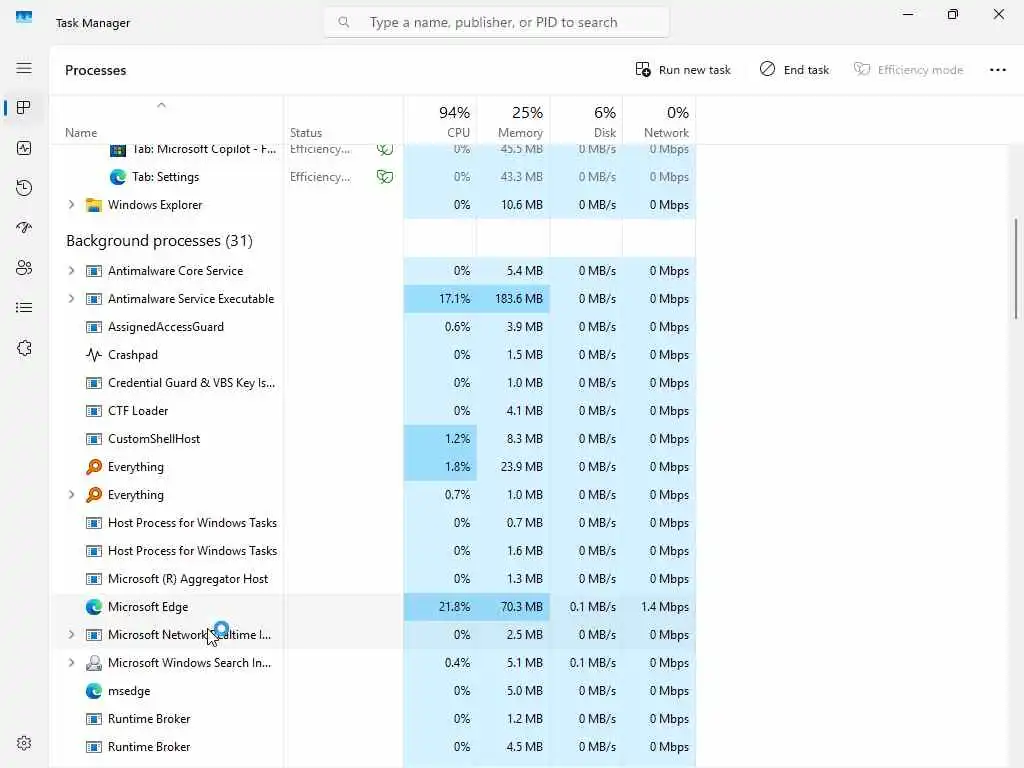The image size is (1024, 768).
Task: Expand the Windows Explorer process
Action: [x=71, y=204]
